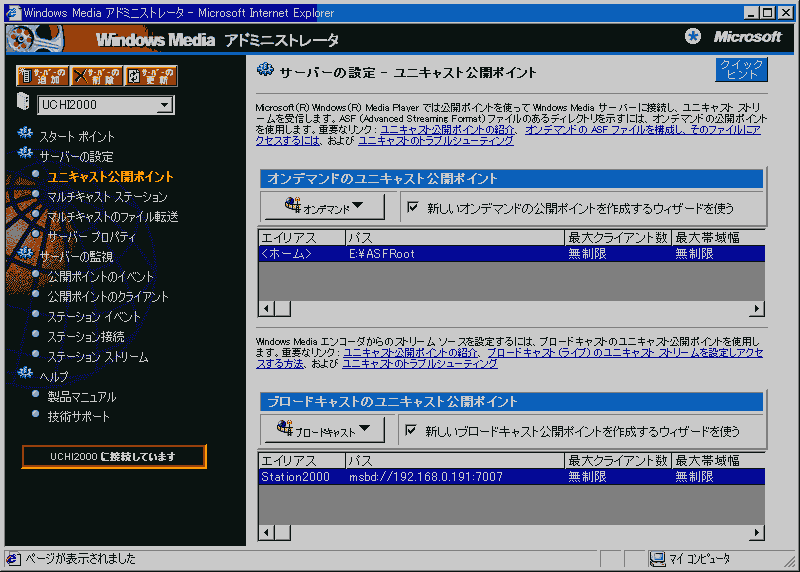Viewport: 800px width, 572px height.
Task: Open first ユニキャスト公開ポイントの紹介 link
Action: click(447, 130)
